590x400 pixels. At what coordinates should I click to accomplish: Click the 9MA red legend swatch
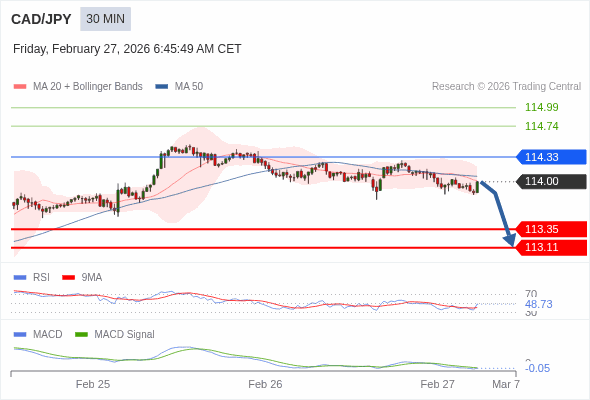click(x=68, y=278)
